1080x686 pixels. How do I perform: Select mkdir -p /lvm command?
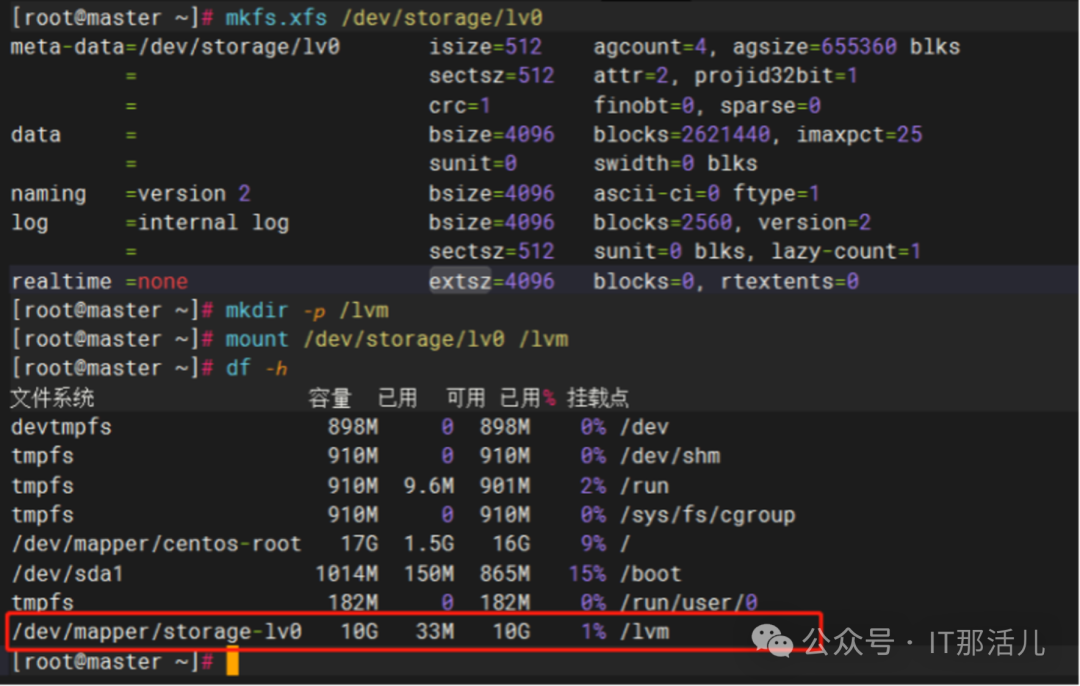tap(307, 311)
